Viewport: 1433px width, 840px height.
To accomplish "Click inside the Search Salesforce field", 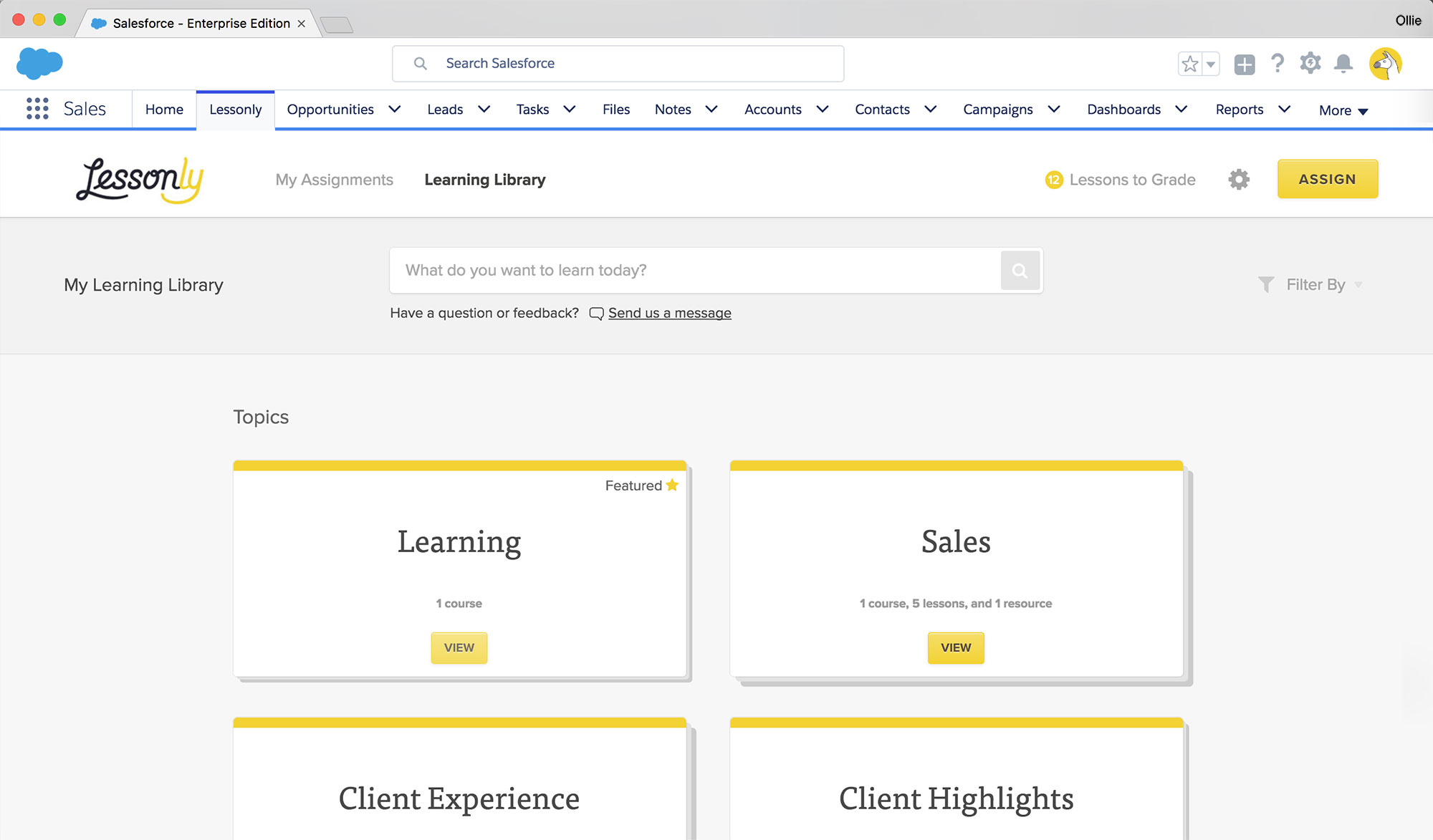I will (x=618, y=63).
